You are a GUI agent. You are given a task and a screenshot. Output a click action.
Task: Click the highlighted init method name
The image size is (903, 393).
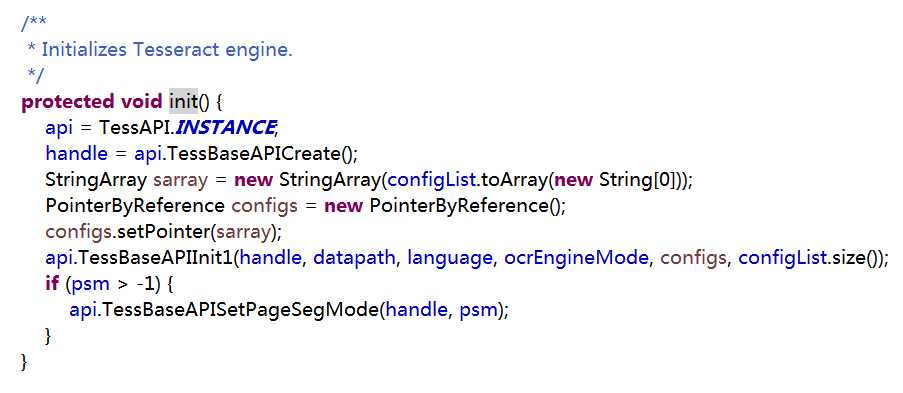pos(183,101)
